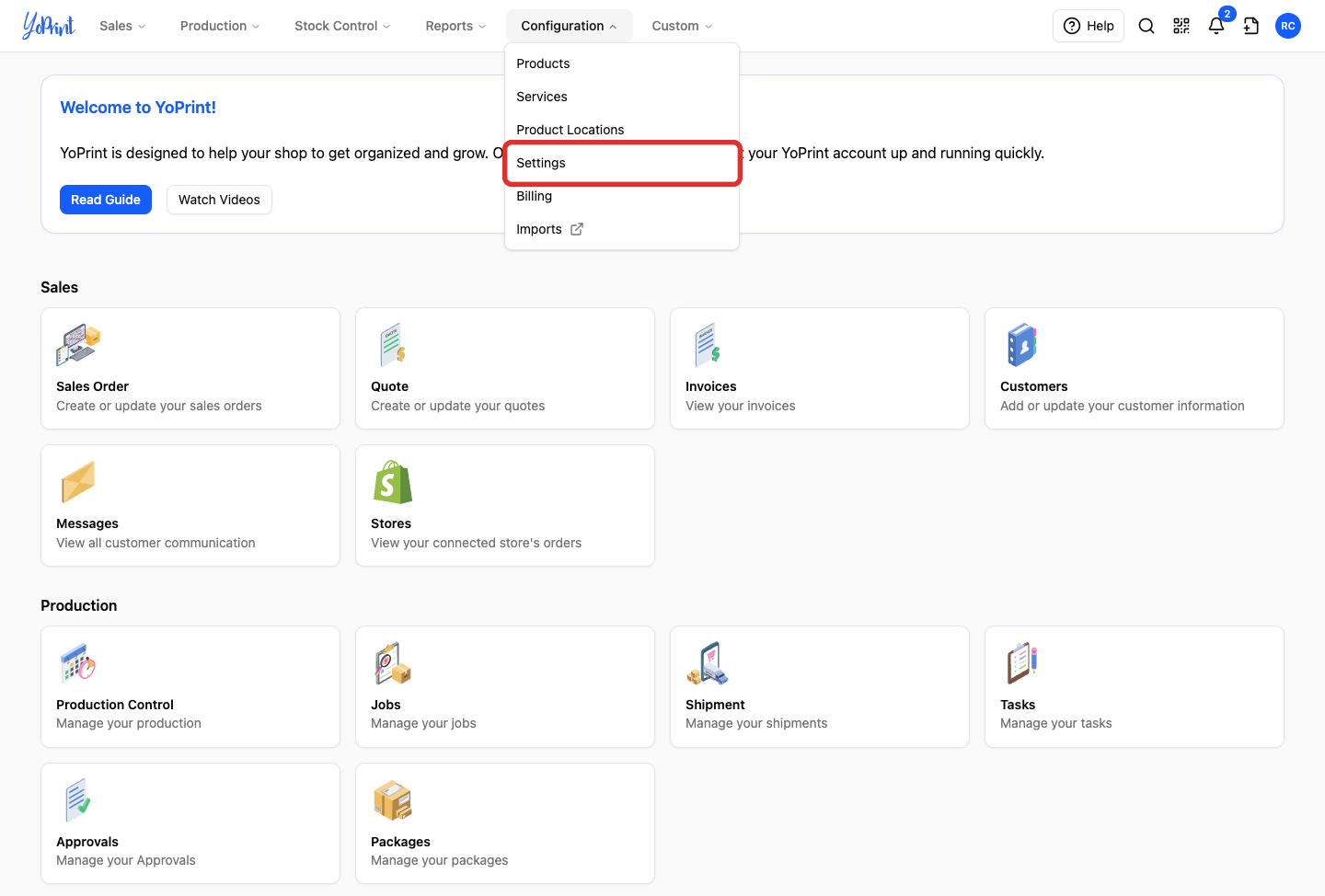Select Billing menu item
The width and height of the screenshot is (1325, 896).
[622, 196]
